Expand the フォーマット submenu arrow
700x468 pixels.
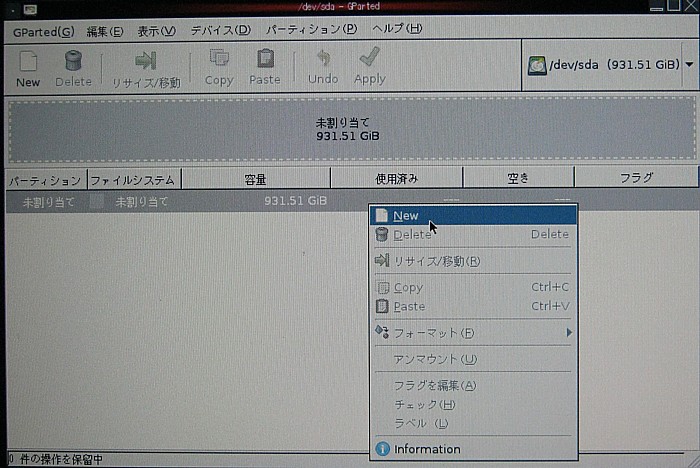click(x=569, y=332)
